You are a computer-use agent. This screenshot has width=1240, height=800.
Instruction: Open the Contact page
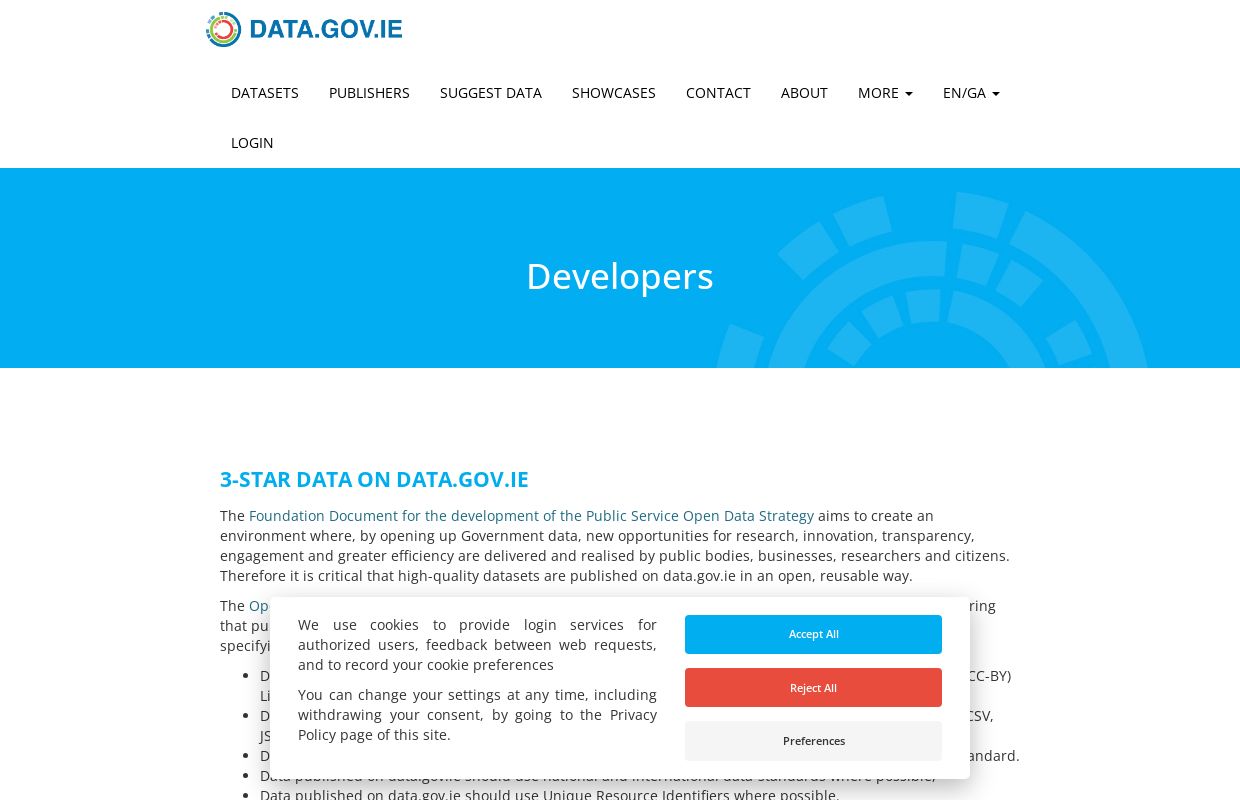718,93
